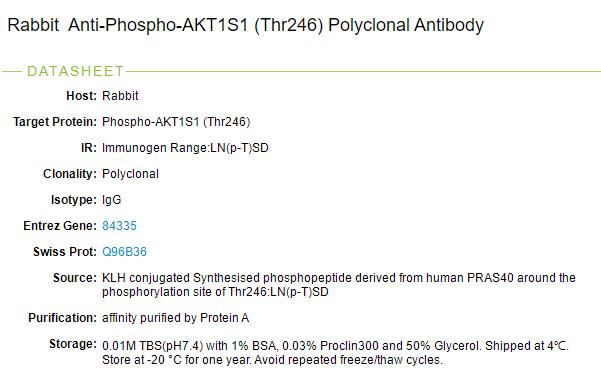Click the antibody page title heading
The image size is (601, 375).
tap(245, 25)
